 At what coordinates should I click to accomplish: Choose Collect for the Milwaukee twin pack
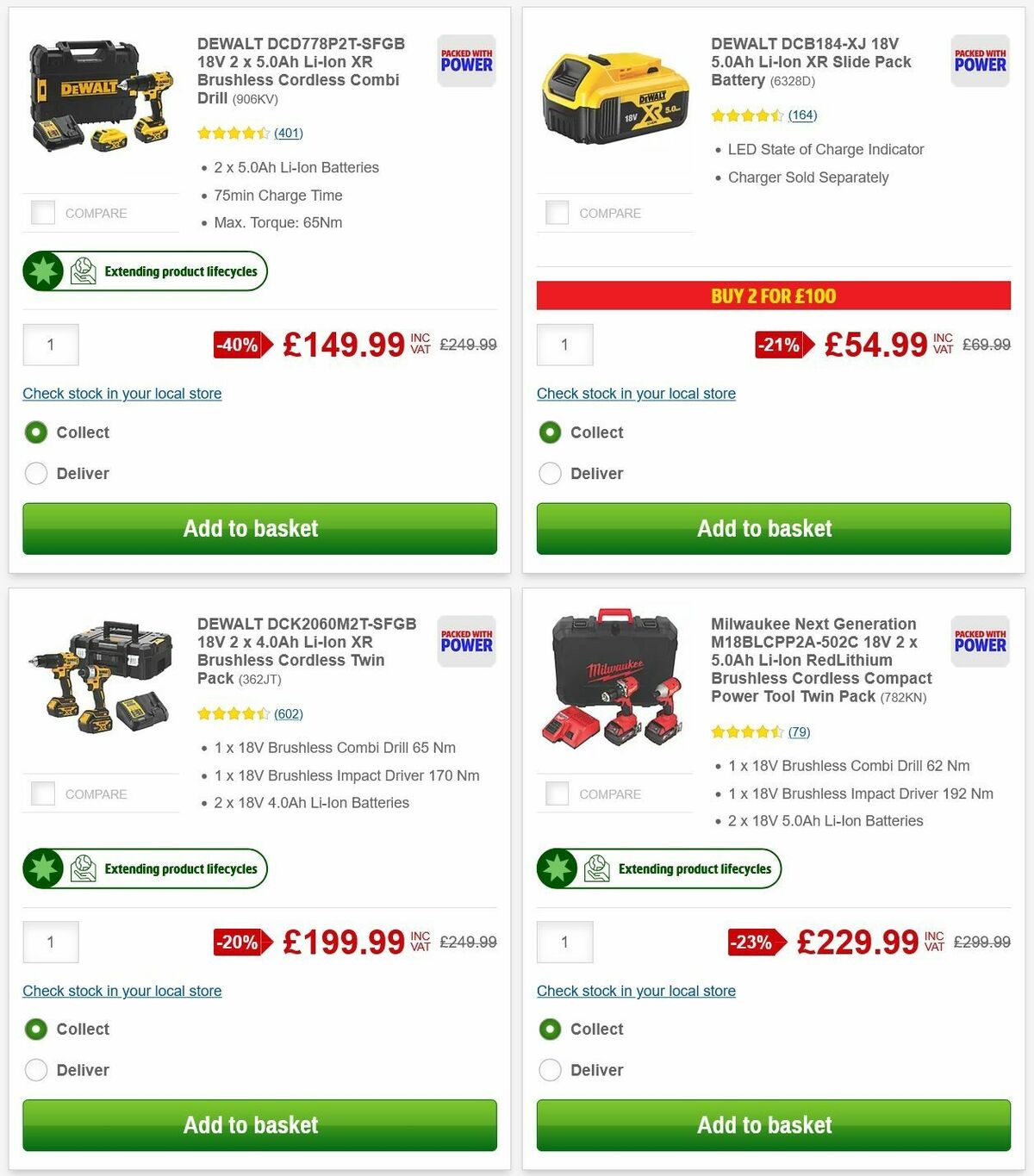pos(550,1029)
